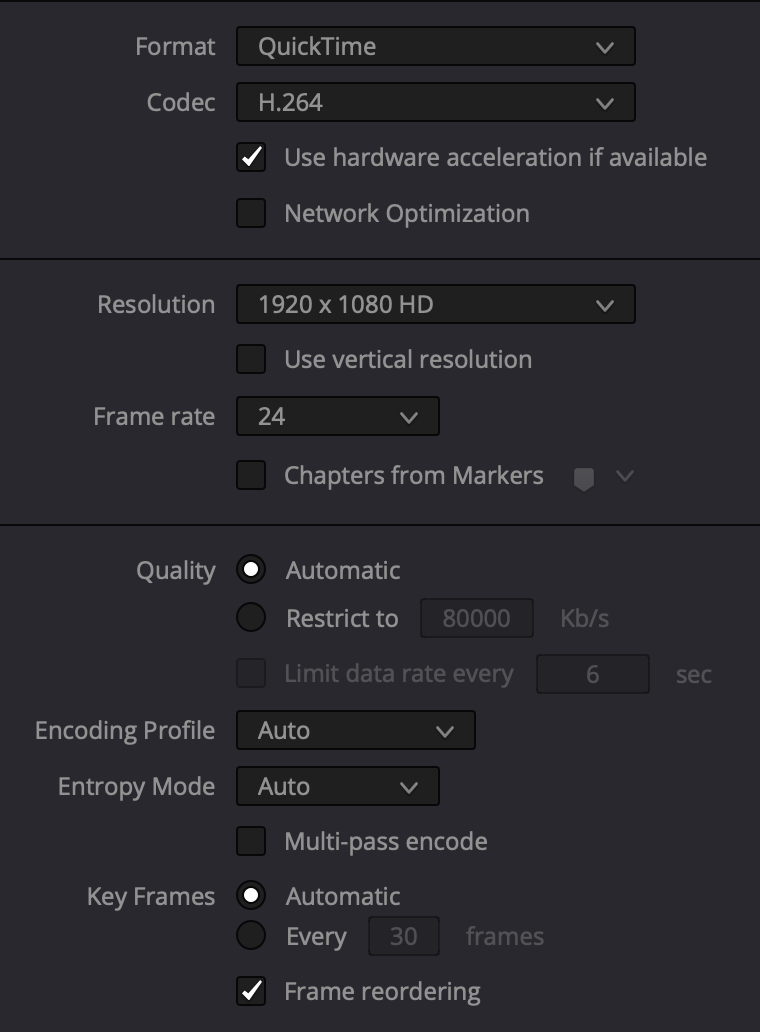This screenshot has height=1032, width=760.
Task: Open the Resolution dropdown 1920 x 1080 HD
Action: point(435,305)
